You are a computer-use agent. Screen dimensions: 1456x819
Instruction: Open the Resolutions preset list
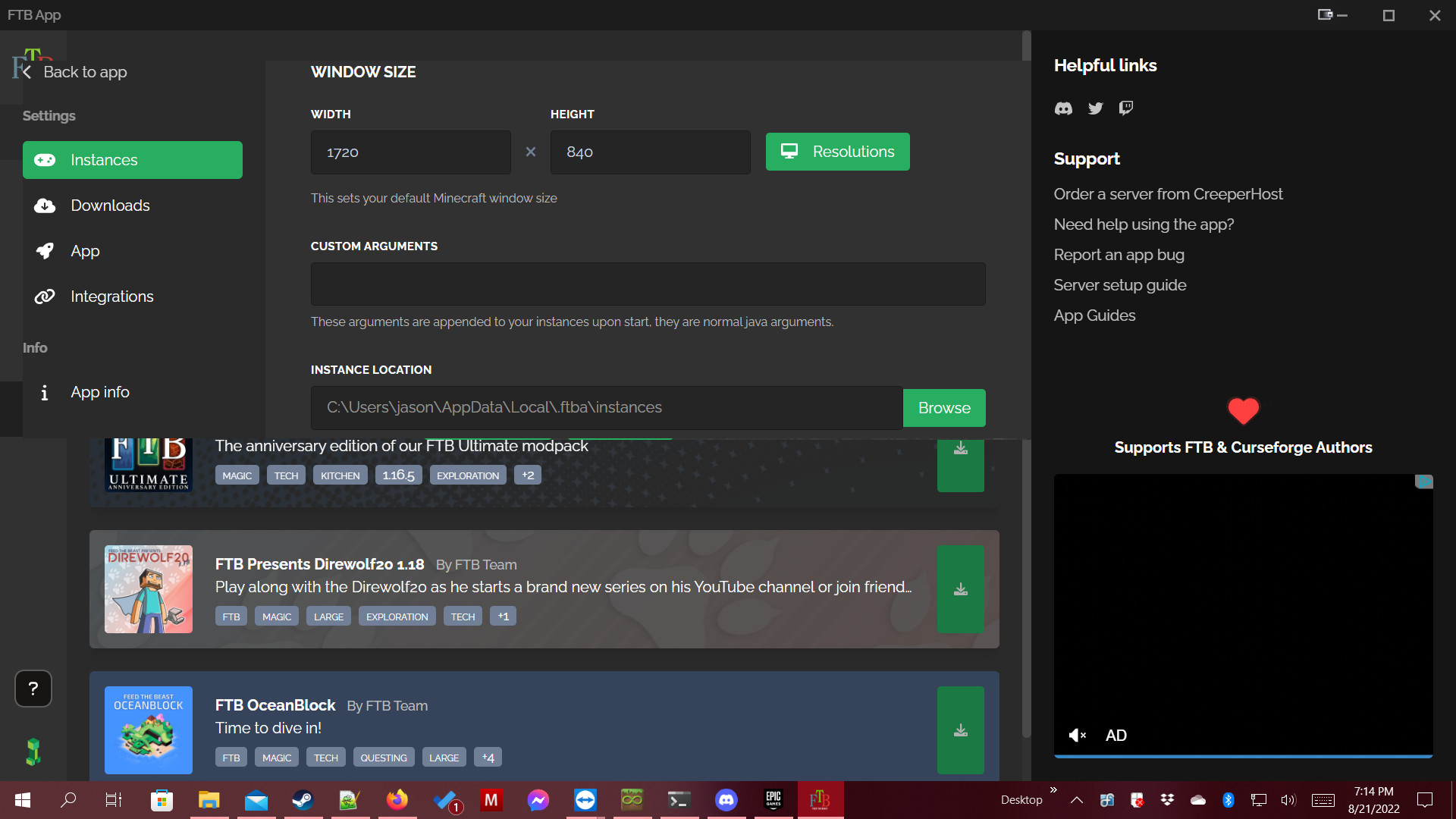pos(837,152)
